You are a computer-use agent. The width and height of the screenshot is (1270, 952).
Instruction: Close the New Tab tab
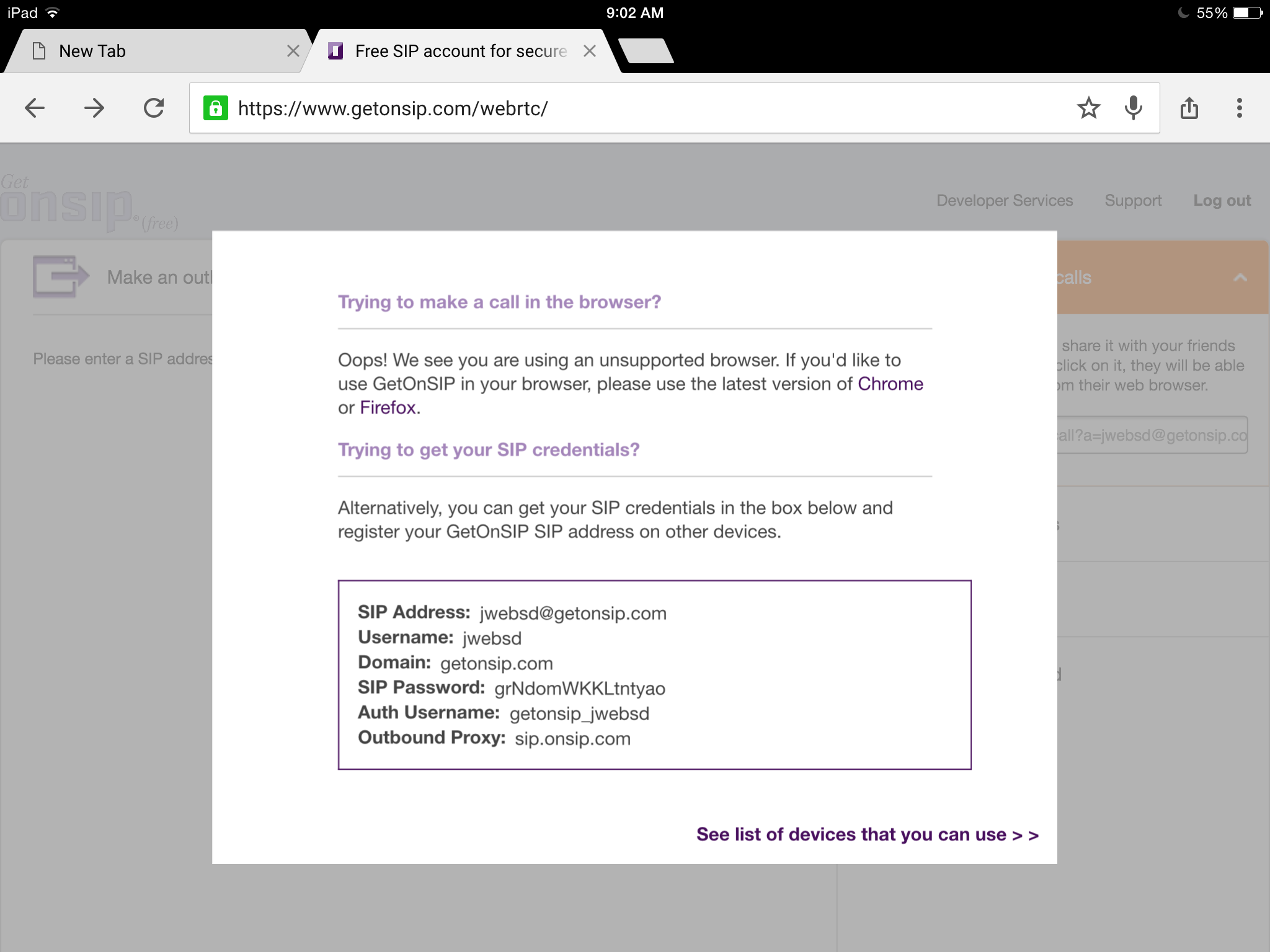tap(293, 51)
